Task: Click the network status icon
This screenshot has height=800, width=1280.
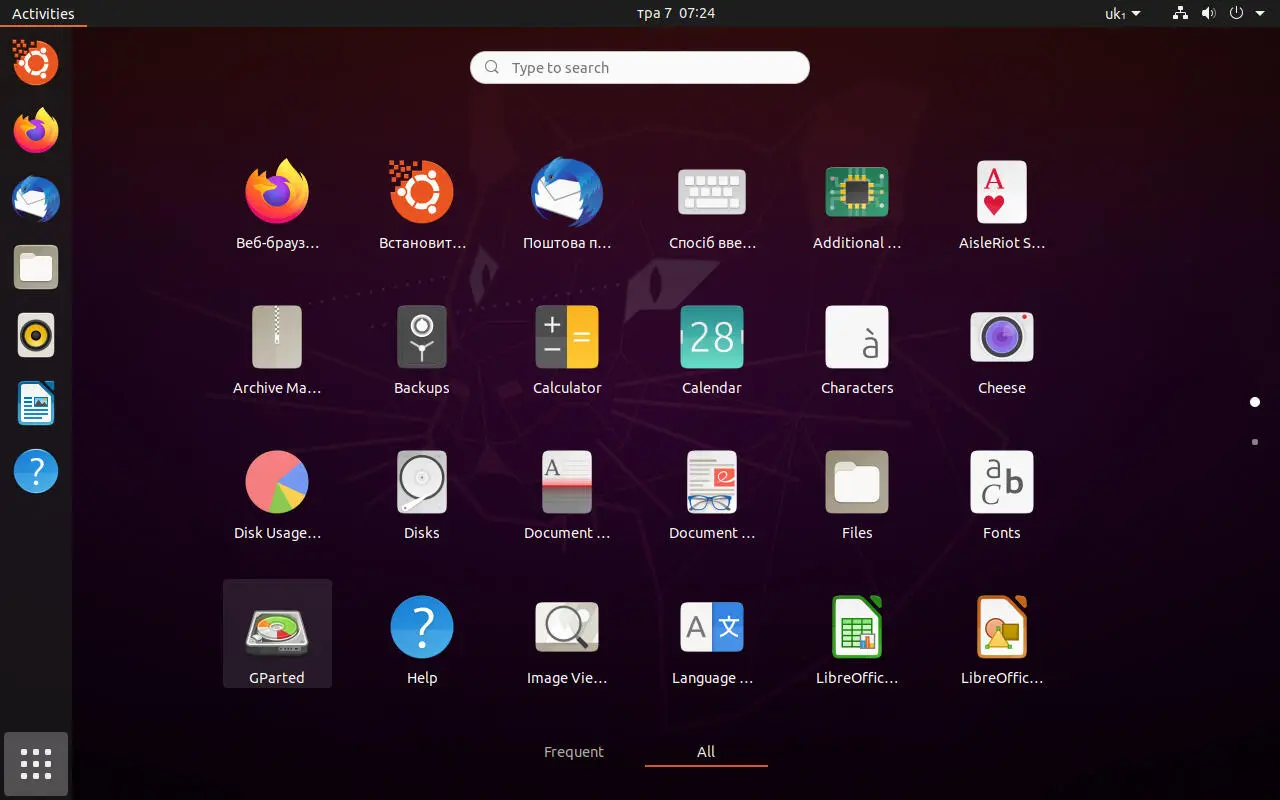Action: [x=1180, y=13]
